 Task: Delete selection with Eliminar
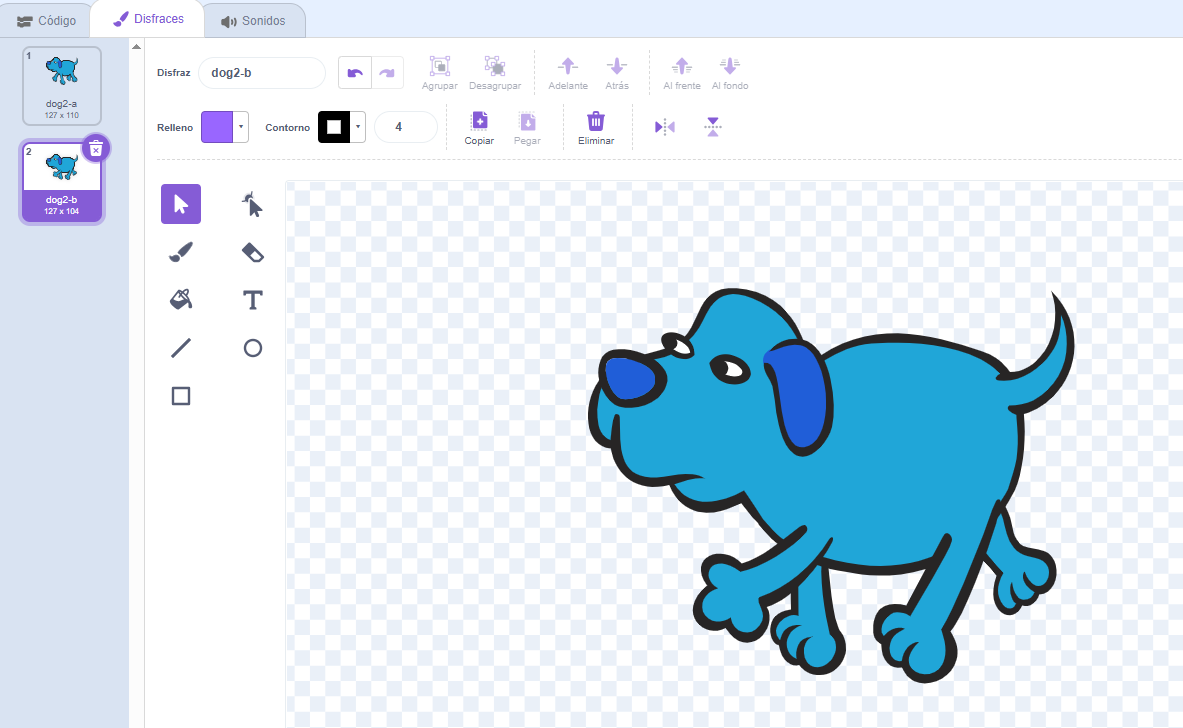point(596,127)
